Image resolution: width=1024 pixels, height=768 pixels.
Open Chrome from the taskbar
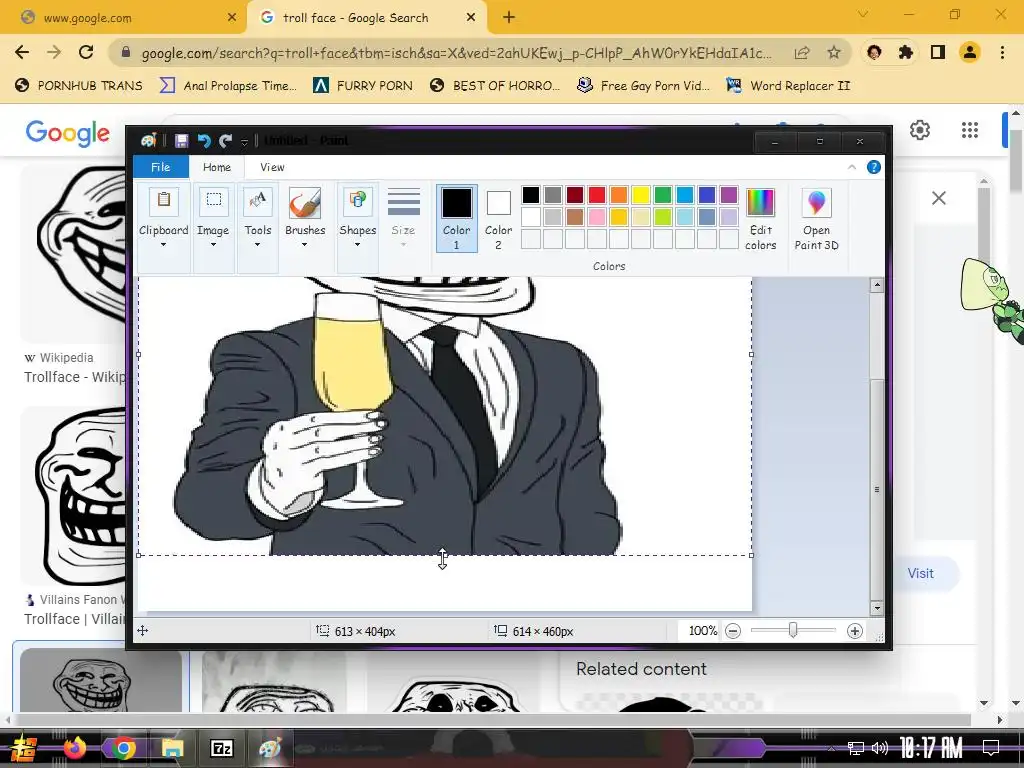tap(123, 748)
